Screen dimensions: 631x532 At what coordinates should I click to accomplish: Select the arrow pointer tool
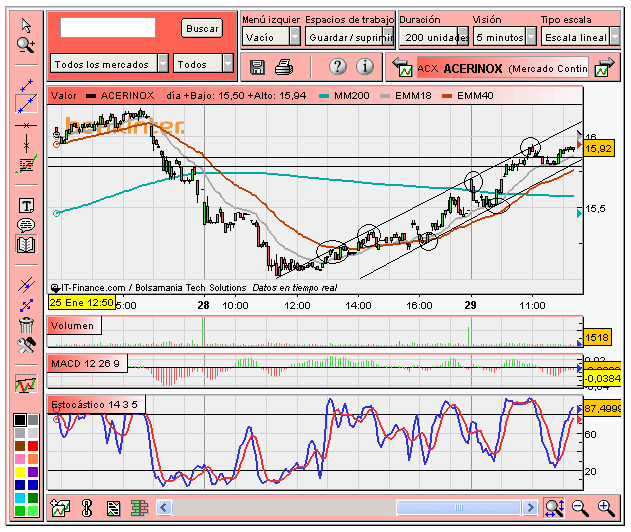pos(26,25)
